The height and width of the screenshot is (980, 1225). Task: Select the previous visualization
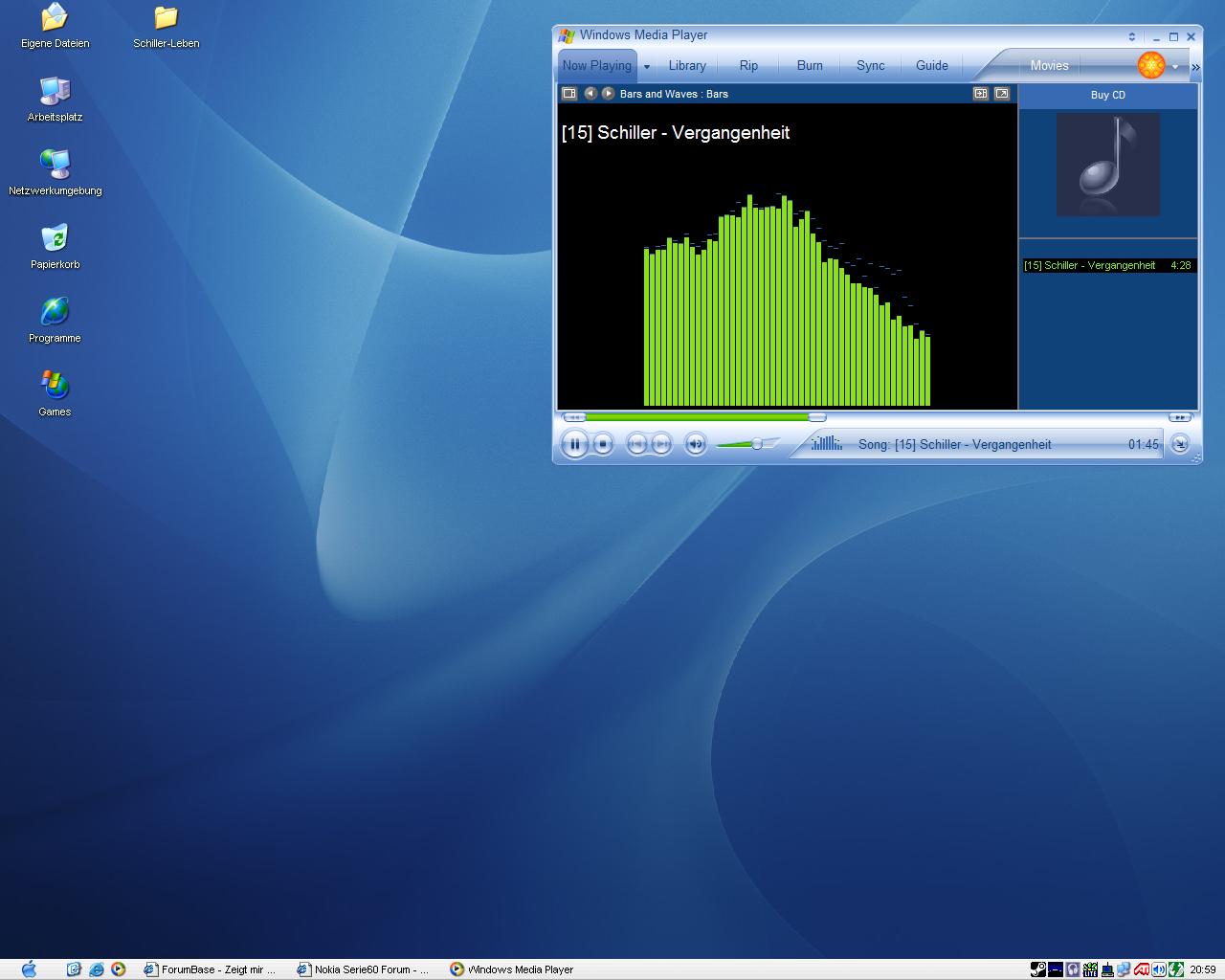pyautogui.click(x=590, y=93)
